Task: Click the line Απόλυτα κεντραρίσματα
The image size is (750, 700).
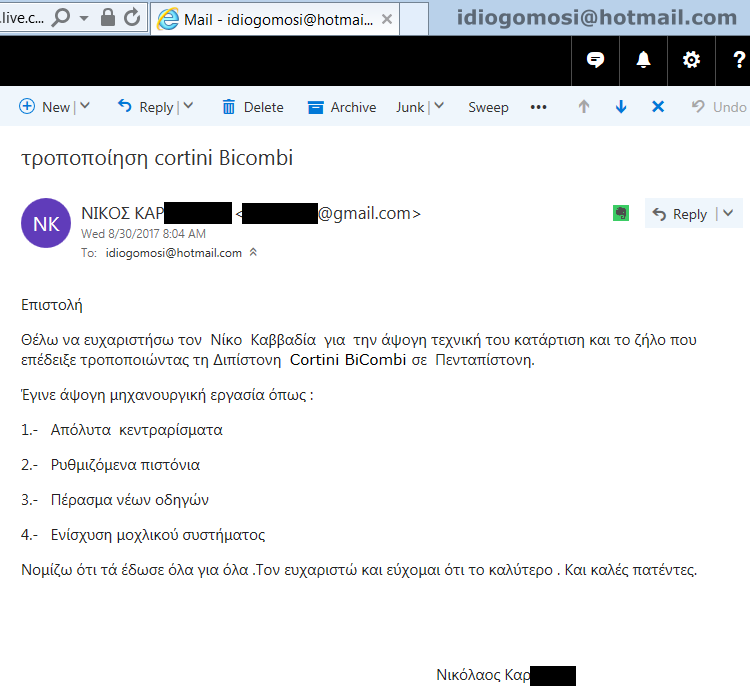Action: 137,430
